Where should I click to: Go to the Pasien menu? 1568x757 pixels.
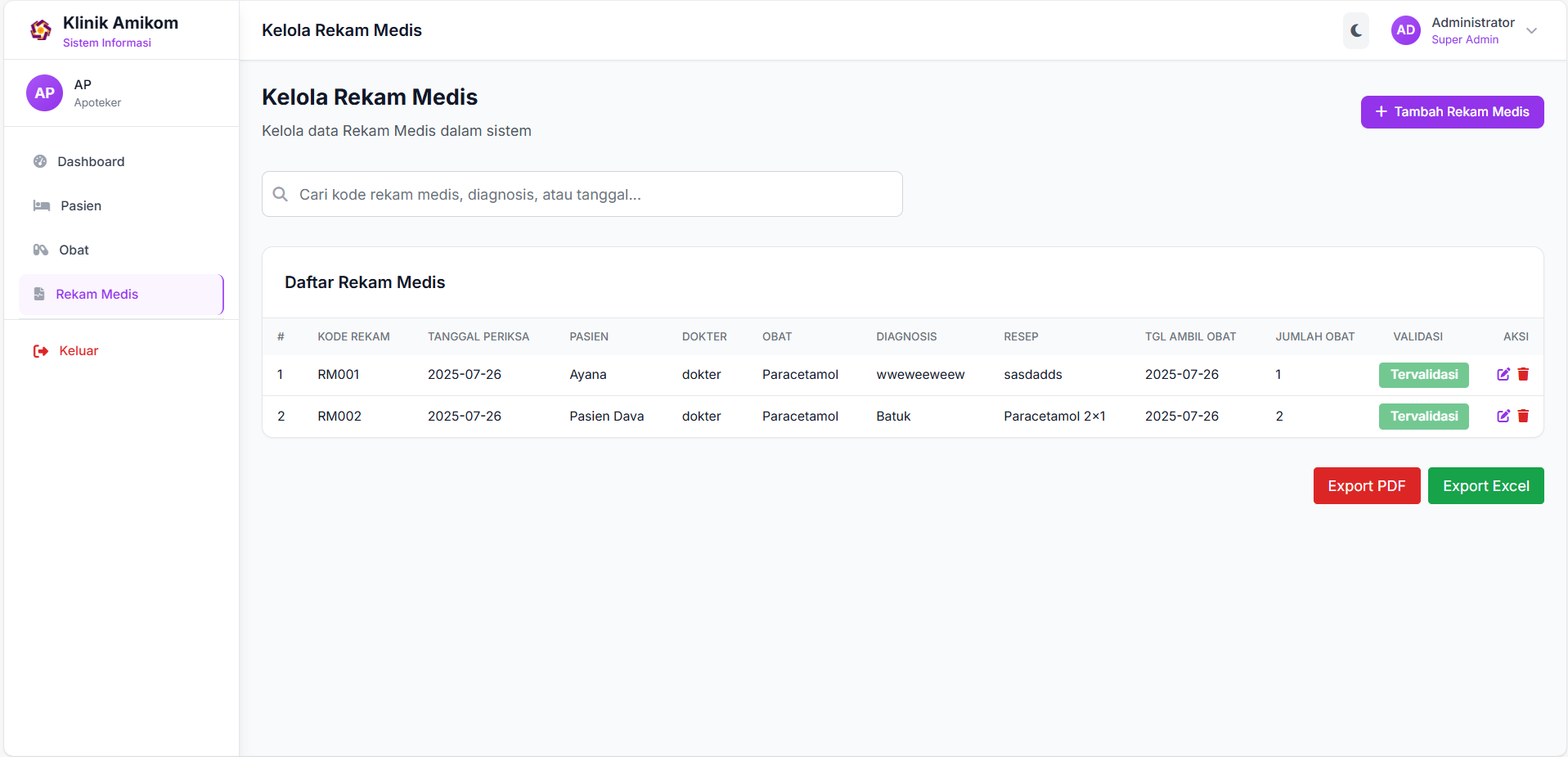point(81,206)
